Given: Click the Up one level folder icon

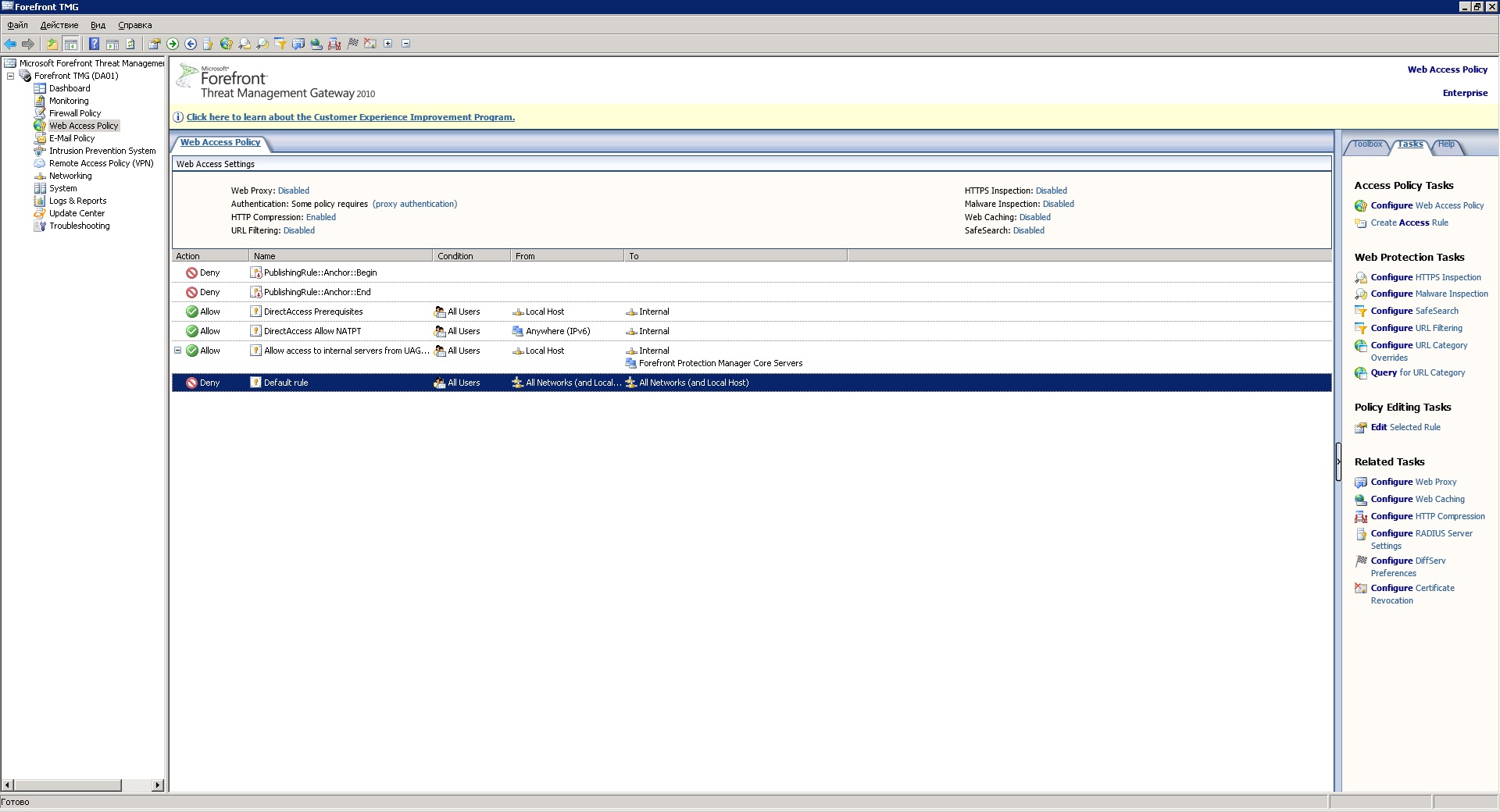Looking at the screenshot, I should pyautogui.click(x=52, y=44).
